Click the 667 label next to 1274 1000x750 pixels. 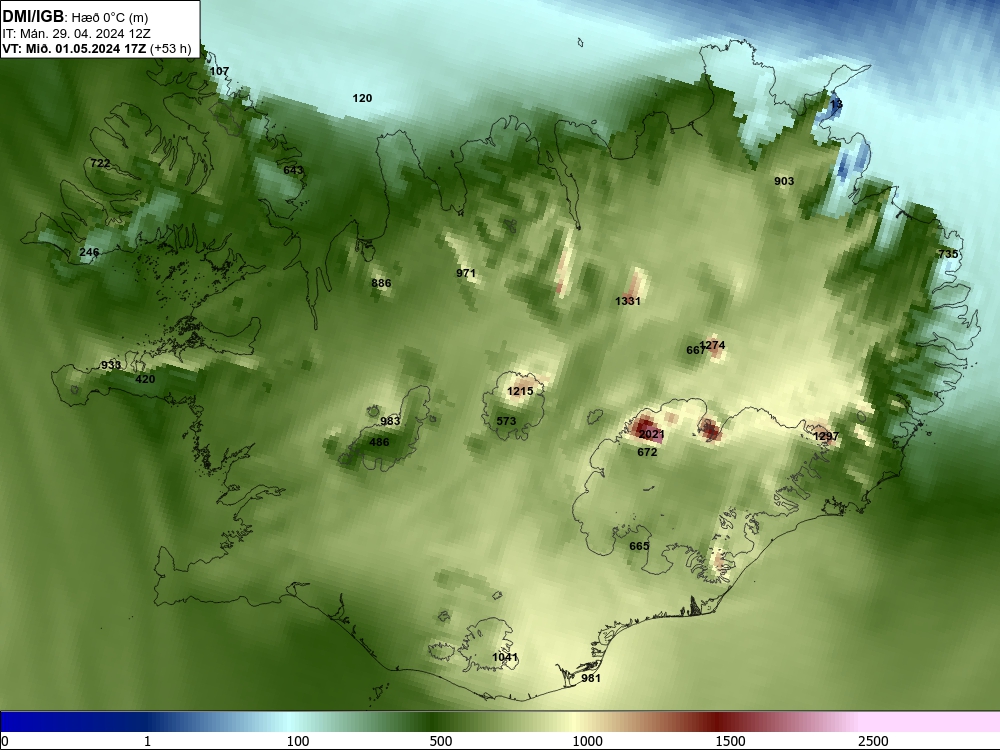[x=695, y=350]
